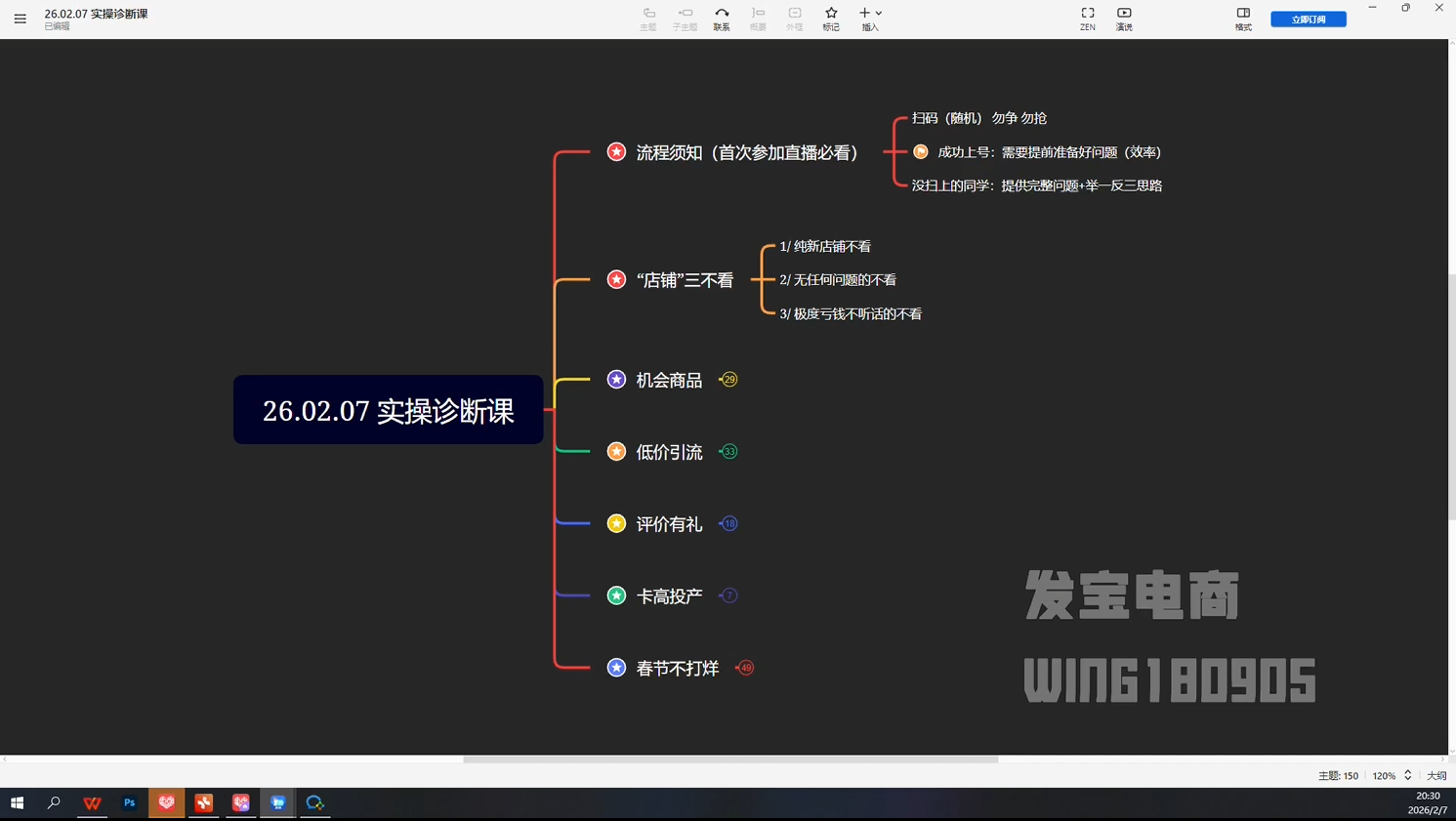
Task: Click the yellow star marker on 评价有礼 topic
Action: (615, 523)
